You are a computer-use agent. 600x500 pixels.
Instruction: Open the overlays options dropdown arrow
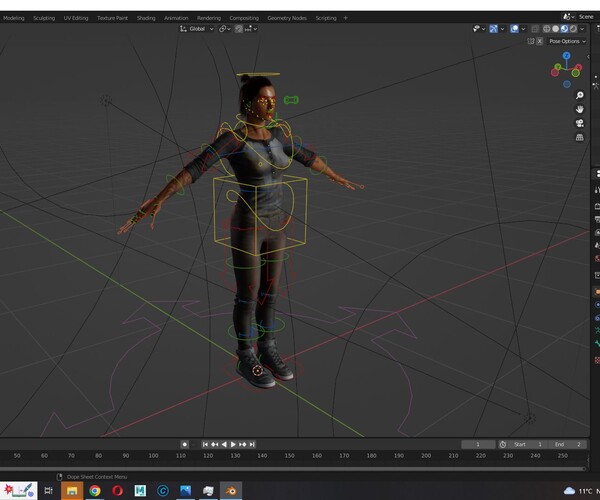(x=523, y=29)
